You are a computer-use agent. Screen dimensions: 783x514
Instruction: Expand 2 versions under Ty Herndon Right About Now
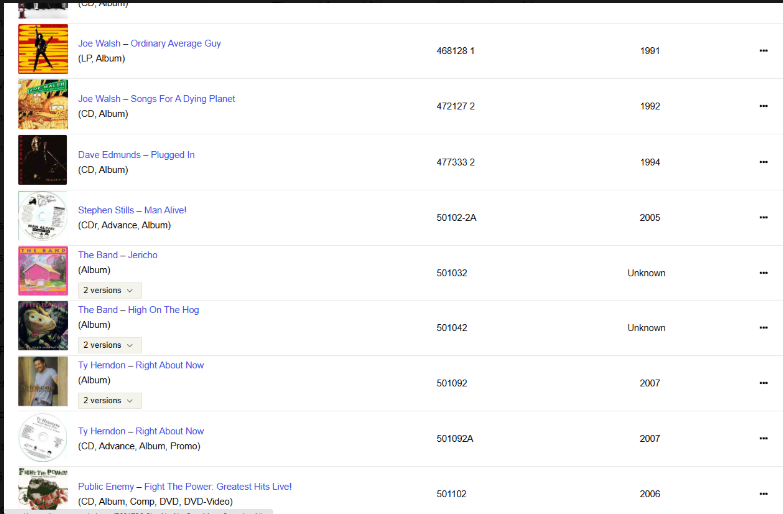coord(109,401)
